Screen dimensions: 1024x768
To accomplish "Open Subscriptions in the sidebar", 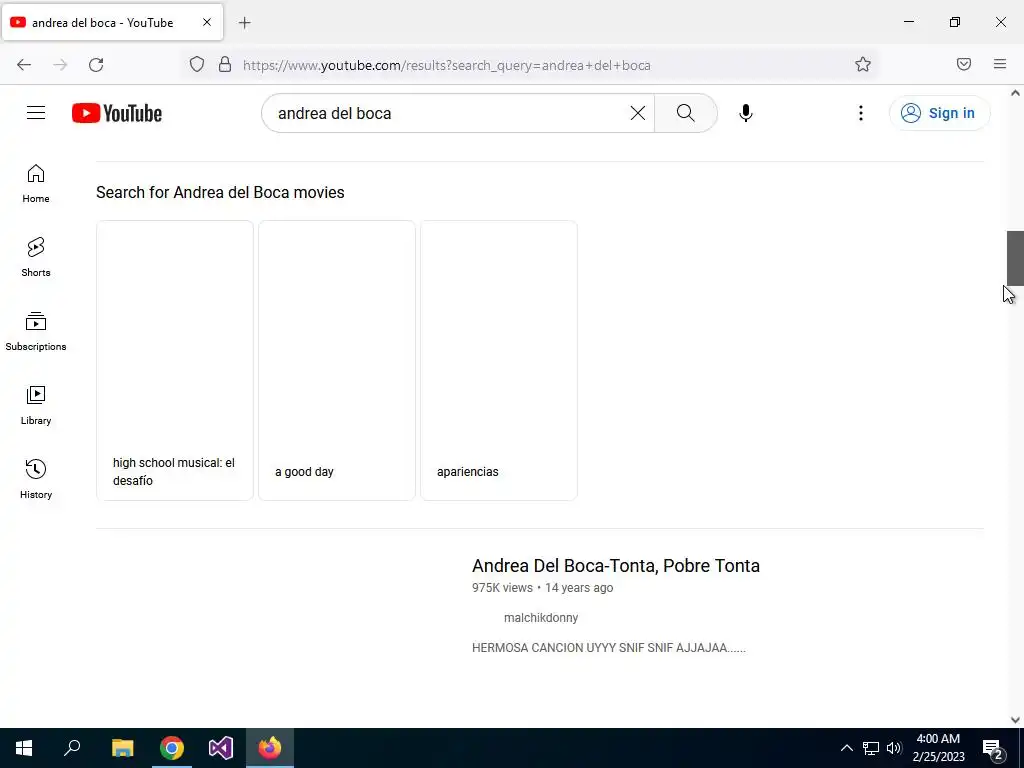I will click(36, 331).
